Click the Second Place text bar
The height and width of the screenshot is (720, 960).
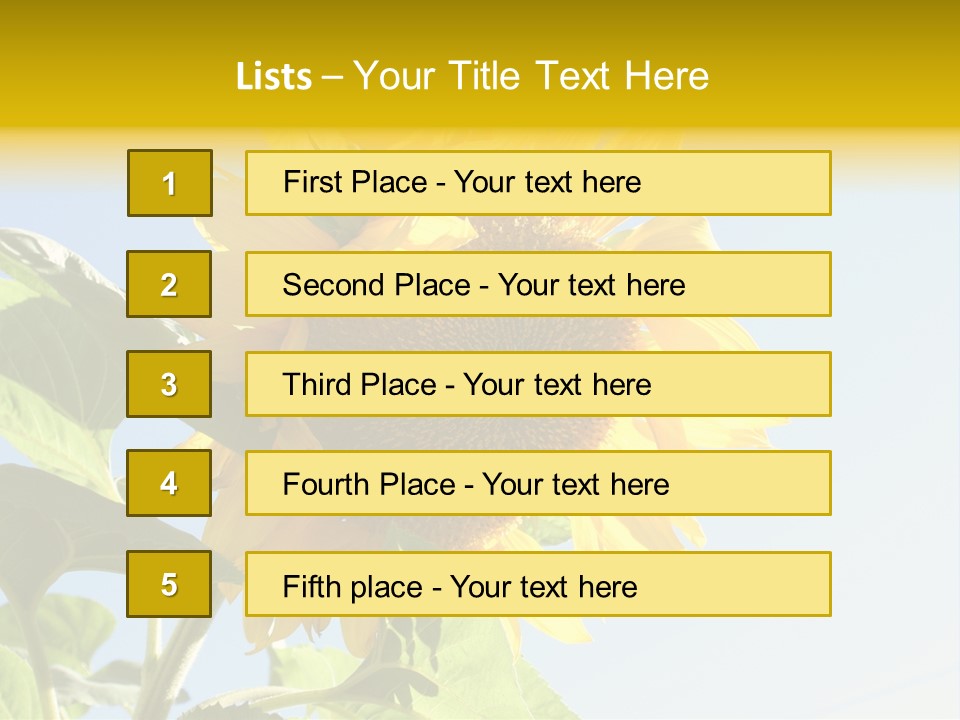point(538,284)
